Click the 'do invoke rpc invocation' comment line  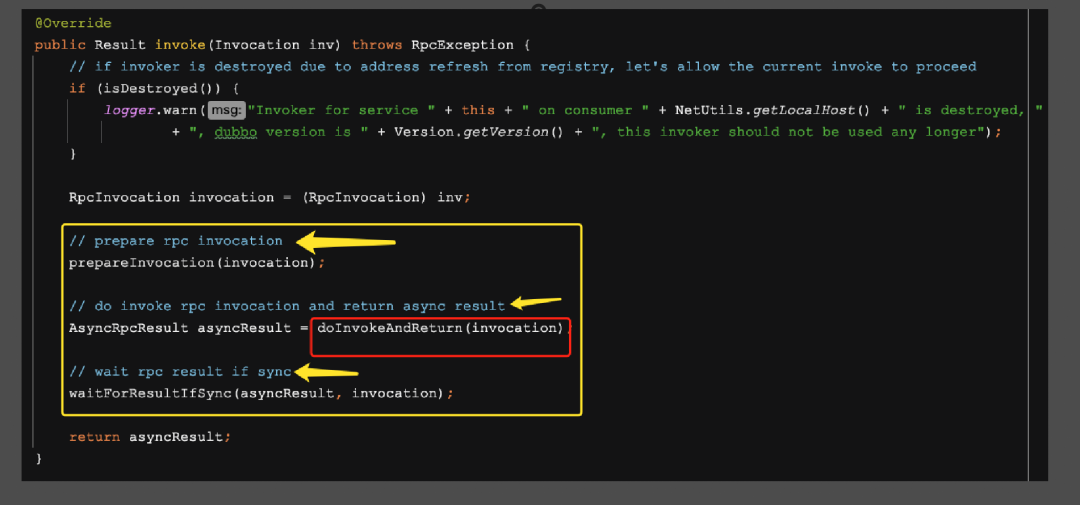(x=287, y=306)
